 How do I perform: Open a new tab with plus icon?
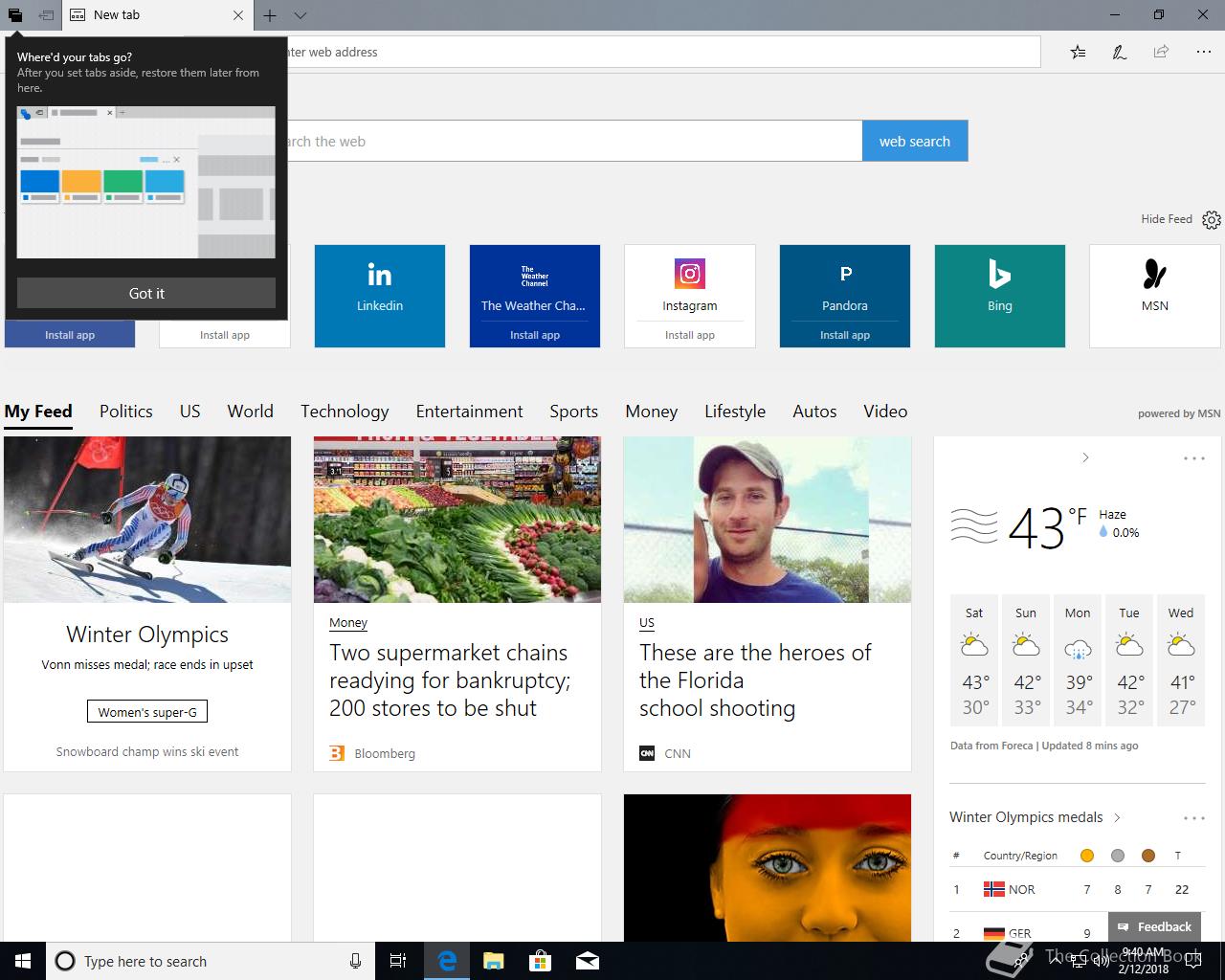(x=270, y=15)
